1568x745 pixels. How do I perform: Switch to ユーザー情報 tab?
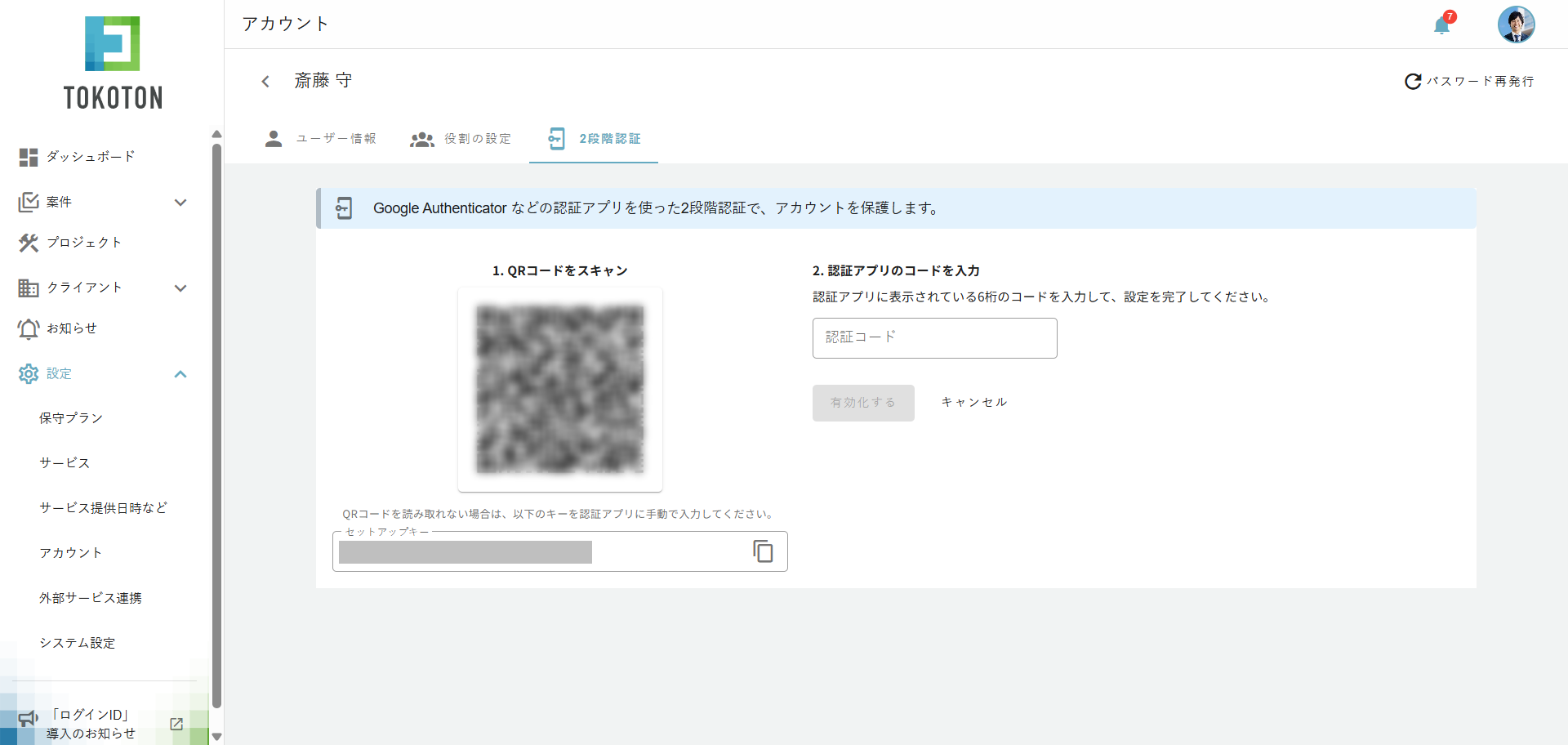pyautogui.click(x=321, y=139)
